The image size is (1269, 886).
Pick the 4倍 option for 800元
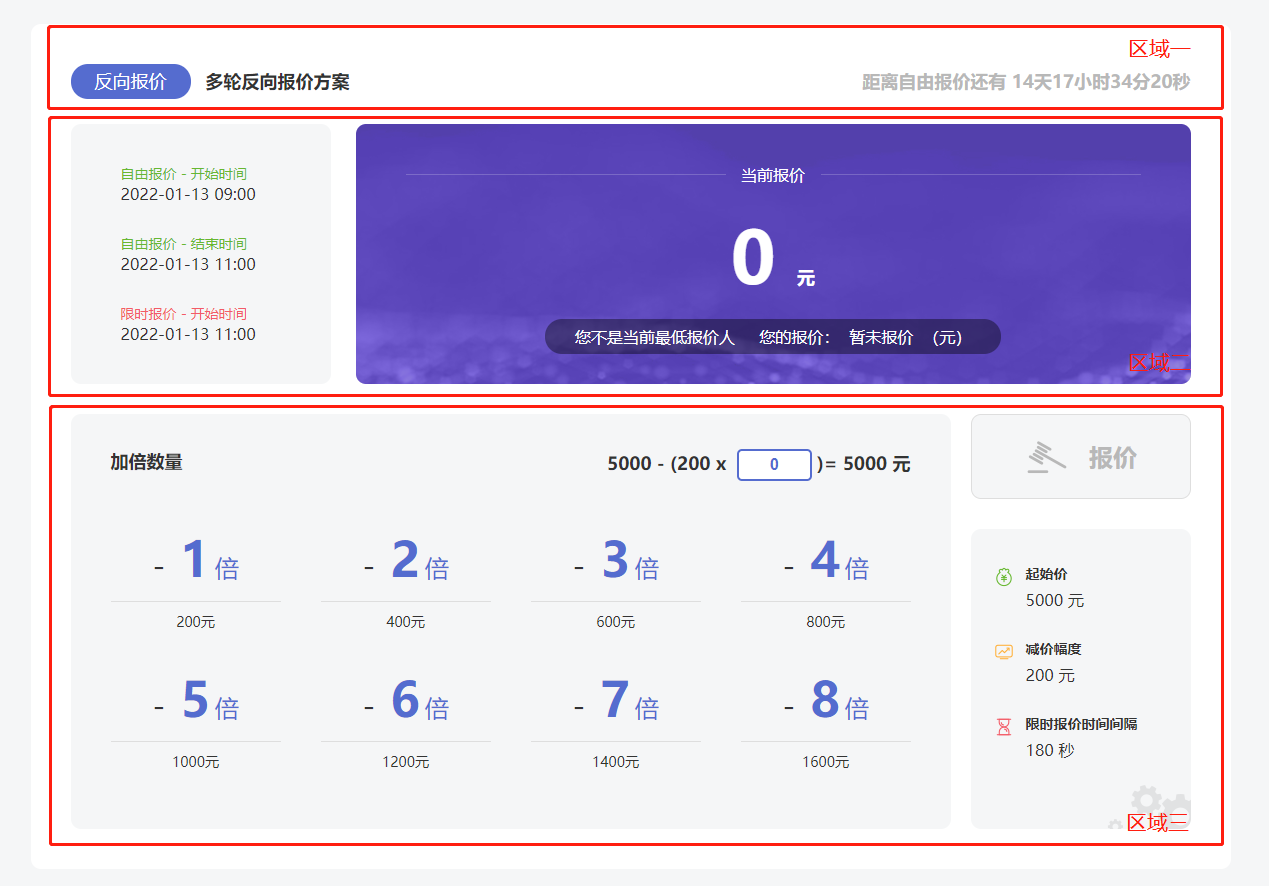[x=826, y=562]
